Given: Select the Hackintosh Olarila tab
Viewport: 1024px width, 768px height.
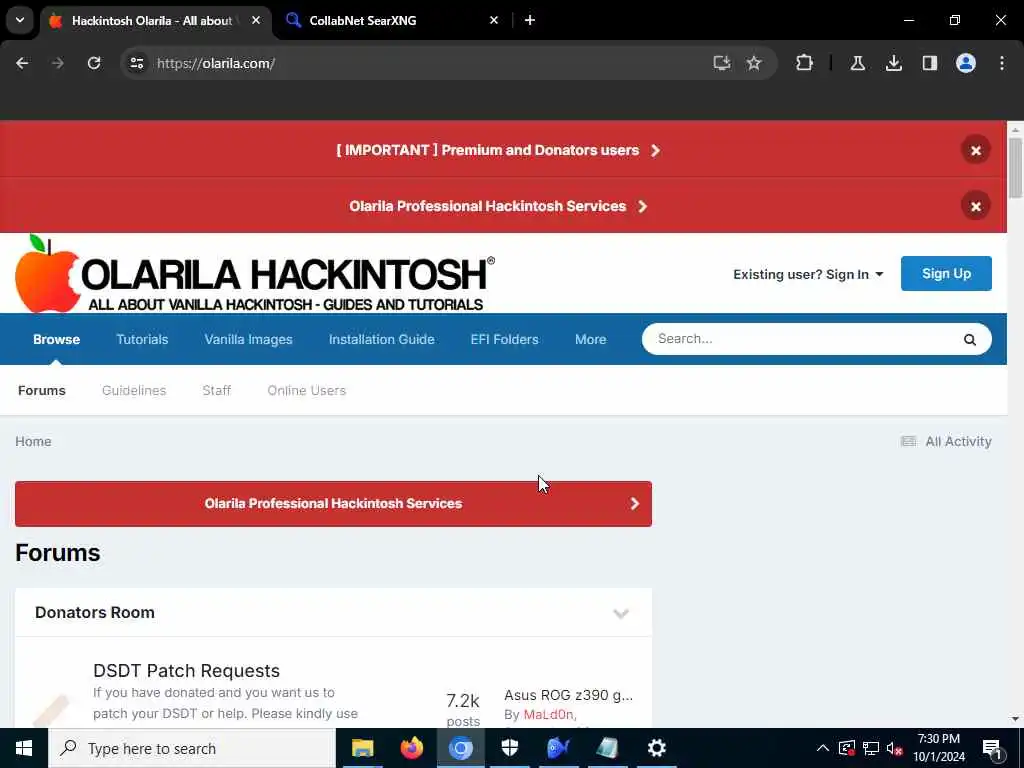Looking at the screenshot, I should coord(157,20).
